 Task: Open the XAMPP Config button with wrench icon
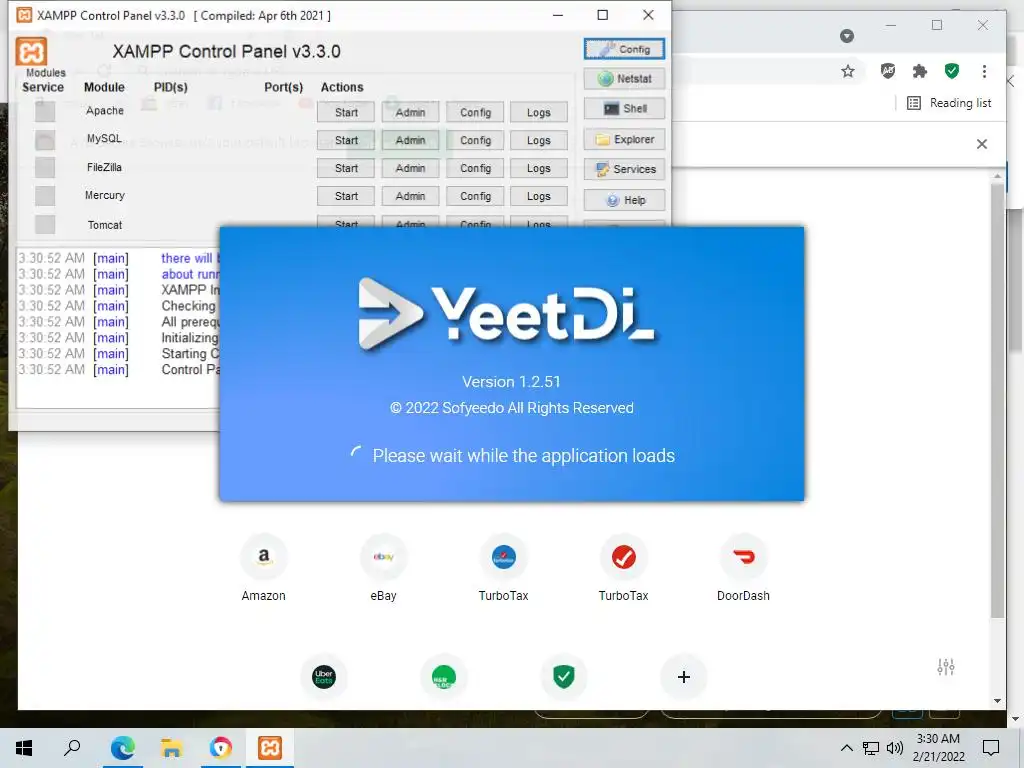pos(624,49)
